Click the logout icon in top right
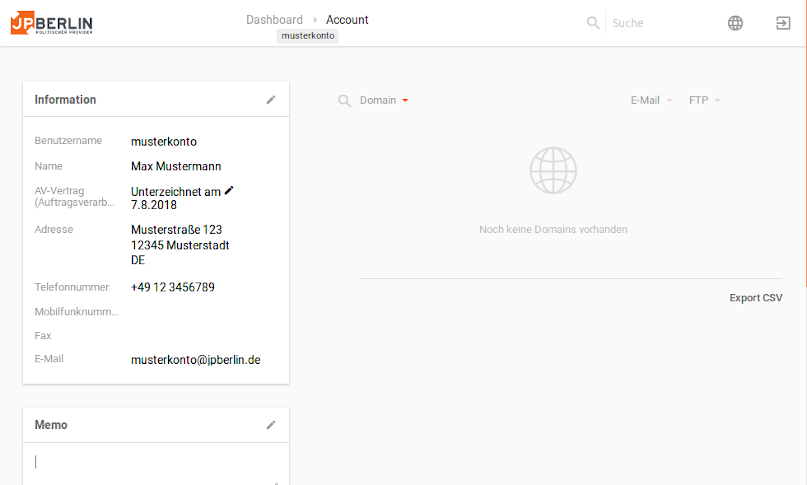Viewport: 807px width, 485px height. pos(783,23)
